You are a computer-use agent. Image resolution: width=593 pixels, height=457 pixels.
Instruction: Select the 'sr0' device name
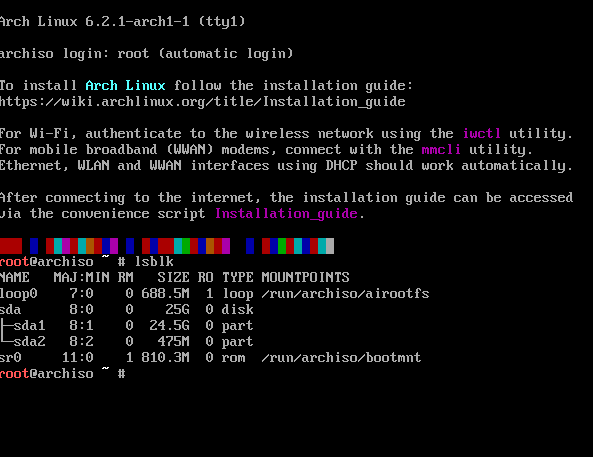pyautogui.click(x=11, y=358)
